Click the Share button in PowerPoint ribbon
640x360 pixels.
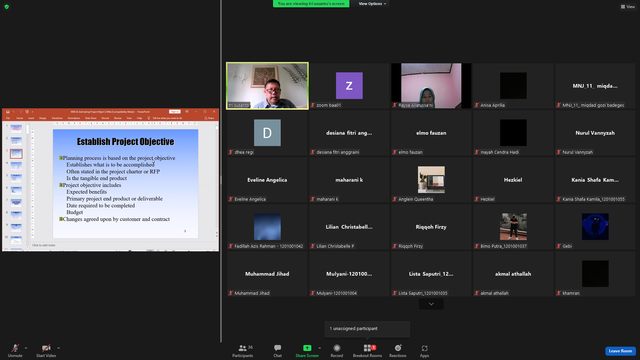tap(209, 118)
